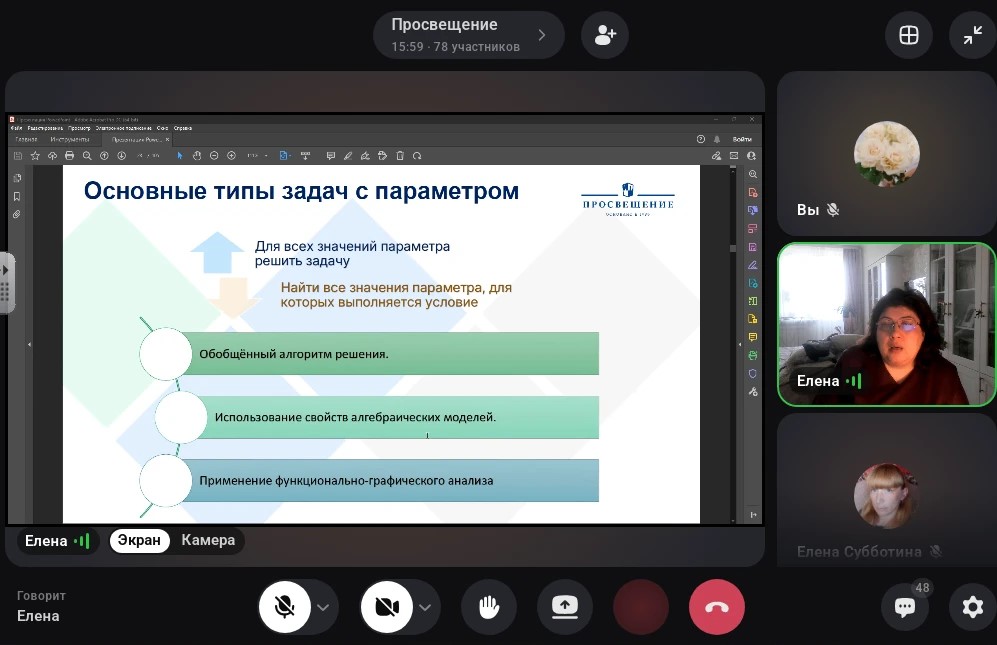Screen dimensions: 997x645
Task: Select Elena's video tile
Action: pos(886,324)
